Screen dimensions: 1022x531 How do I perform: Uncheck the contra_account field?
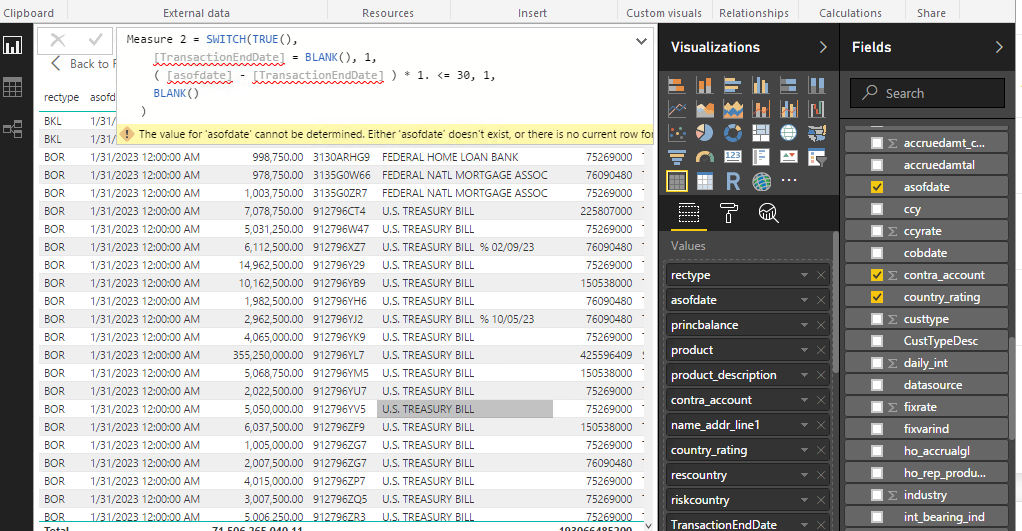877,275
